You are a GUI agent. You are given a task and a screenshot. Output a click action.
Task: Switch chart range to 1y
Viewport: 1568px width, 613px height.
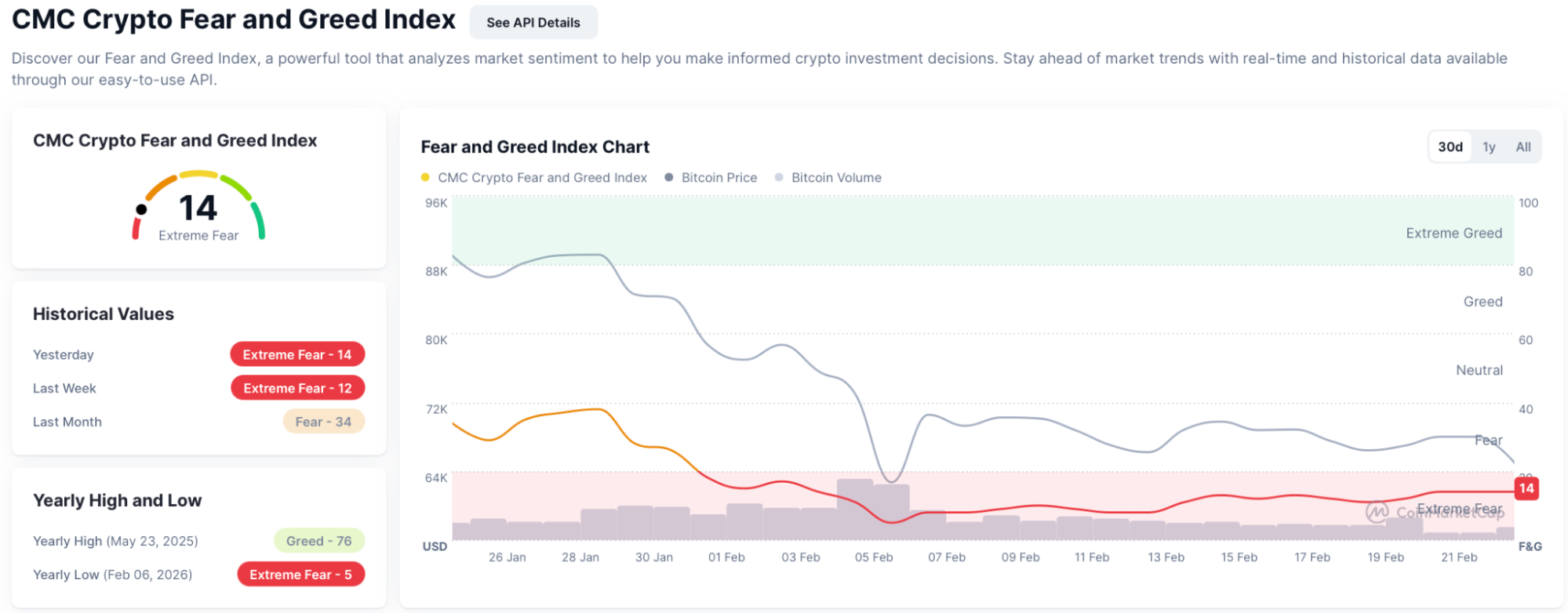(x=1488, y=147)
